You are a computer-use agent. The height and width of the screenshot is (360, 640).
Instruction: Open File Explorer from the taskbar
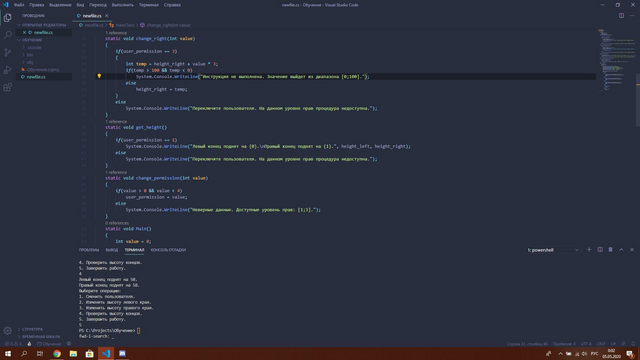click(73, 353)
